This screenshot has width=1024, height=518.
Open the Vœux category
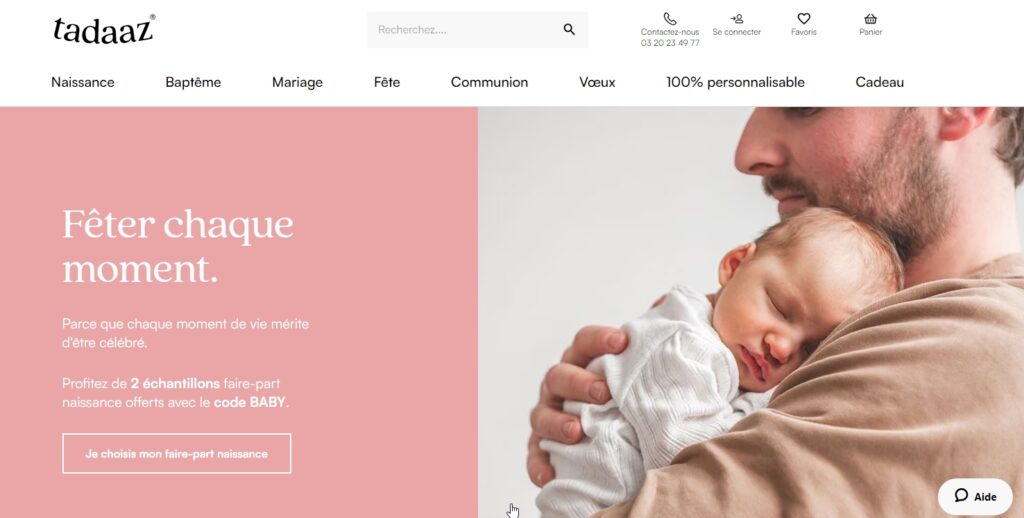(597, 82)
